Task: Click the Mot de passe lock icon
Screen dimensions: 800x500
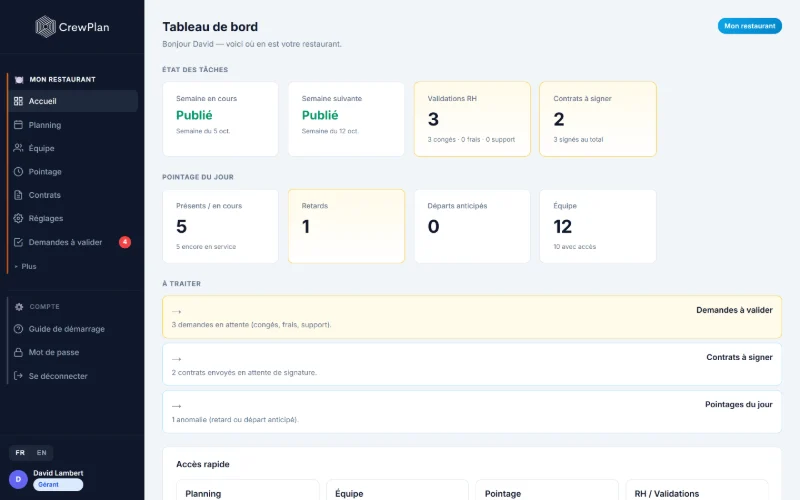Action: coord(18,353)
